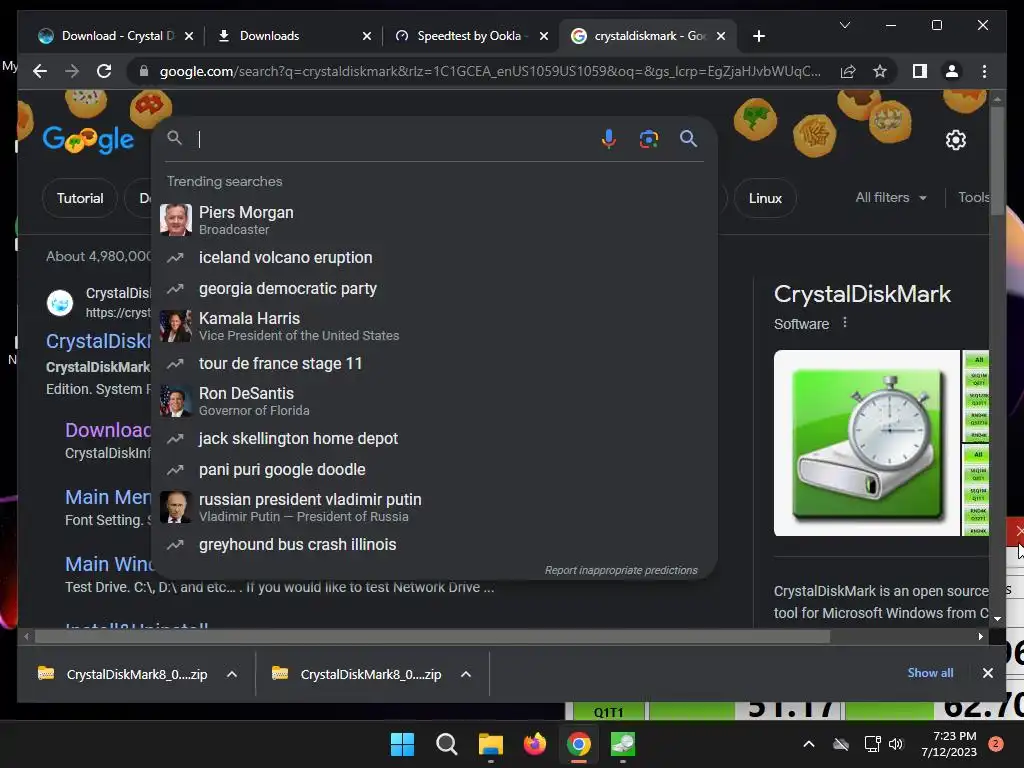
Task: Select tour de france stage 11 suggestion
Action: (434, 363)
